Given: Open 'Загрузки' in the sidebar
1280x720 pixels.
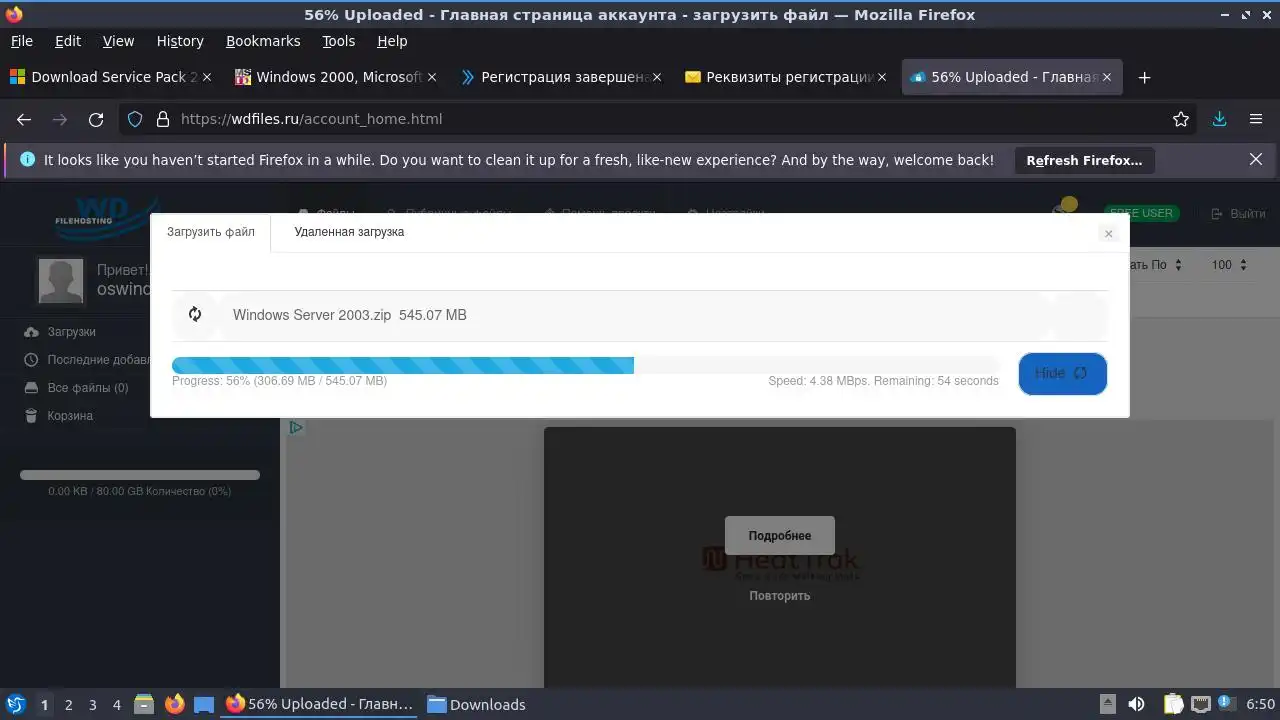Looking at the screenshot, I should coord(60,332).
